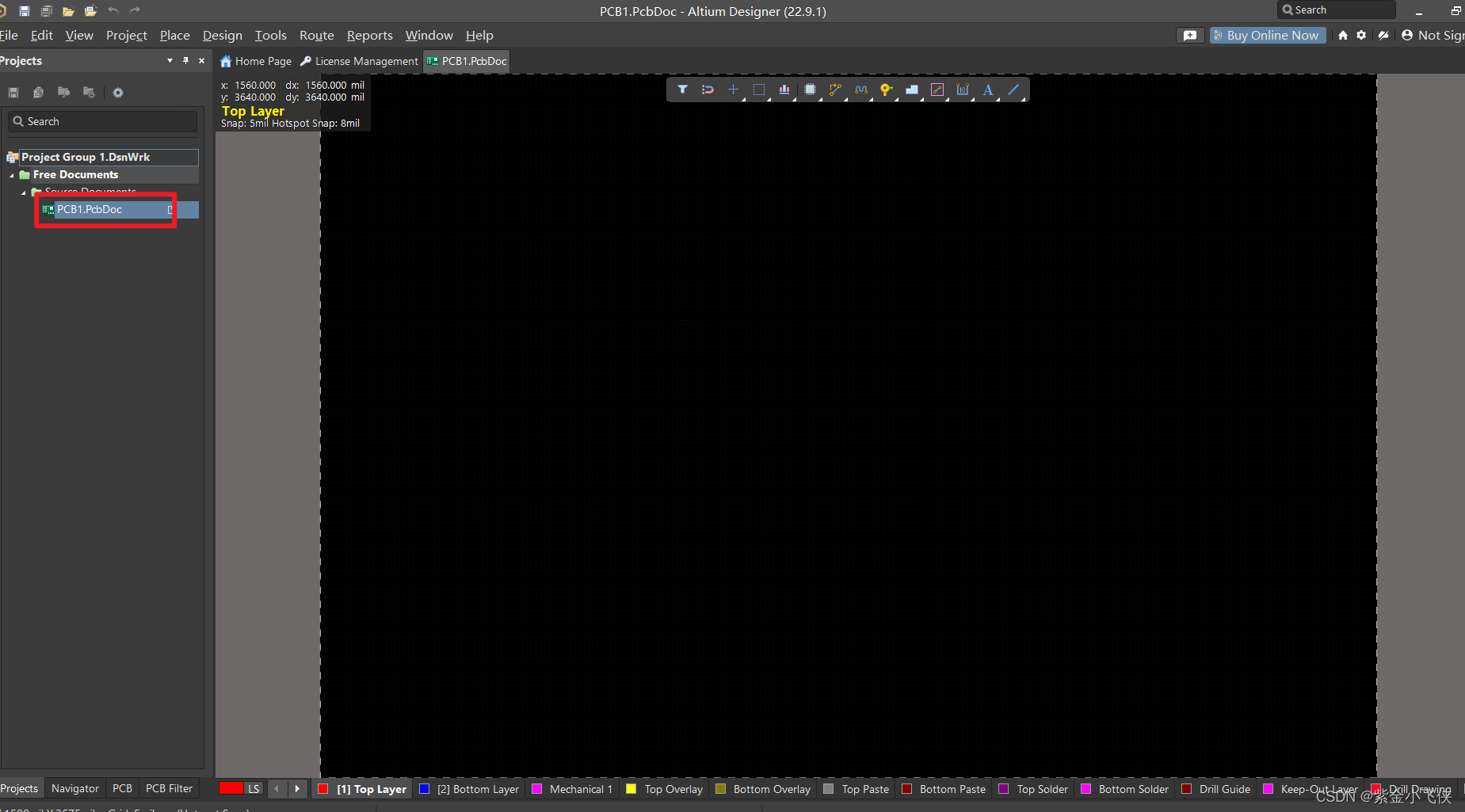The image size is (1465, 812).
Task: Click the Not Signed In account button
Action: click(1433, 36)
